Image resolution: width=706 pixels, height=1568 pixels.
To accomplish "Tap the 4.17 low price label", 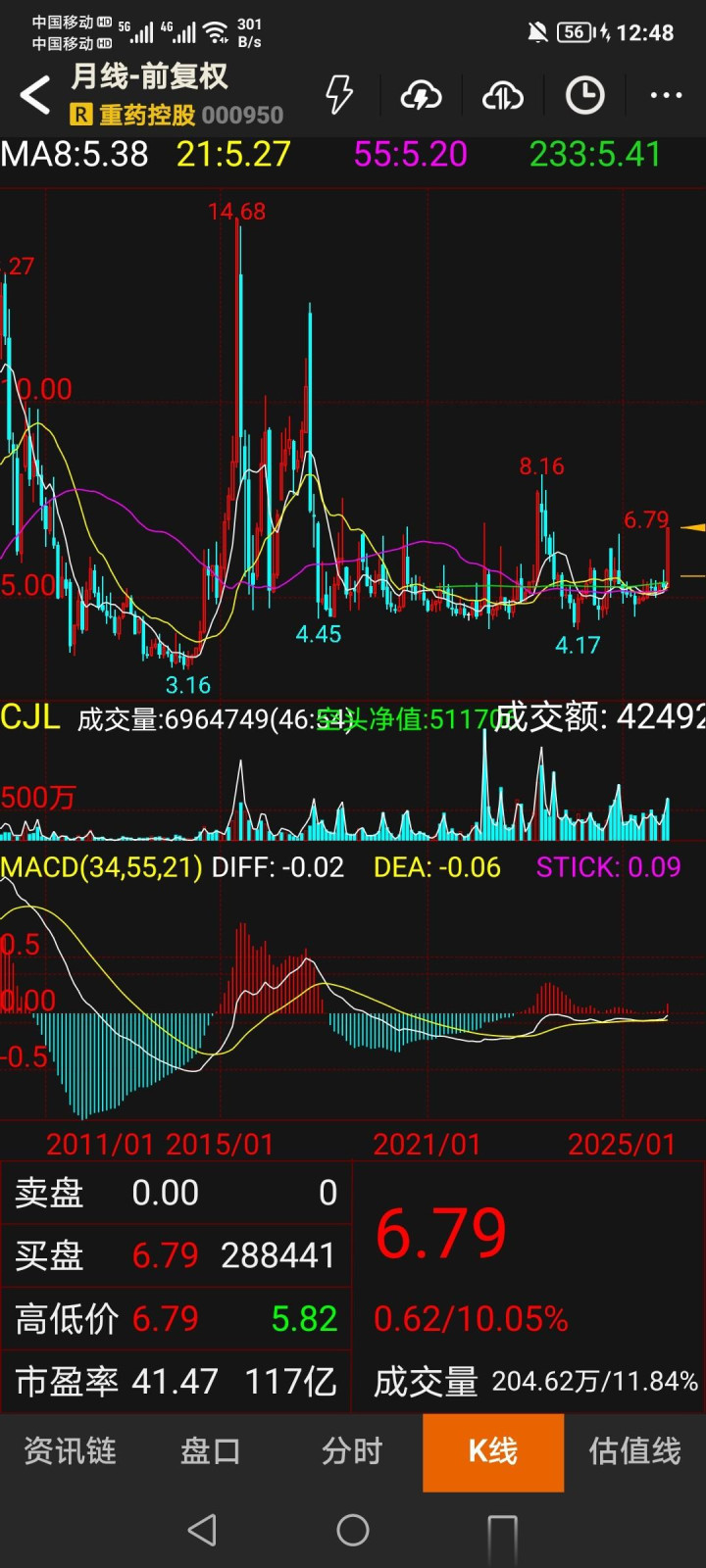I will pos(578,645).
